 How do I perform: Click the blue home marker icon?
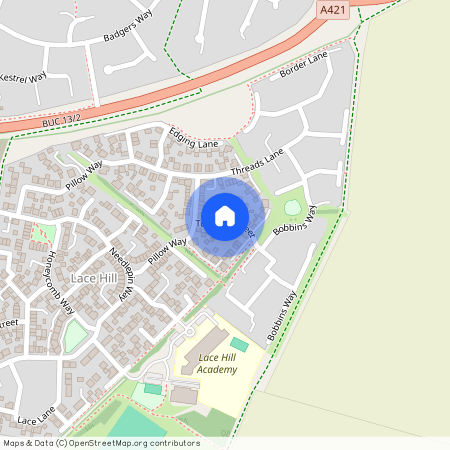tap(225, 217)
